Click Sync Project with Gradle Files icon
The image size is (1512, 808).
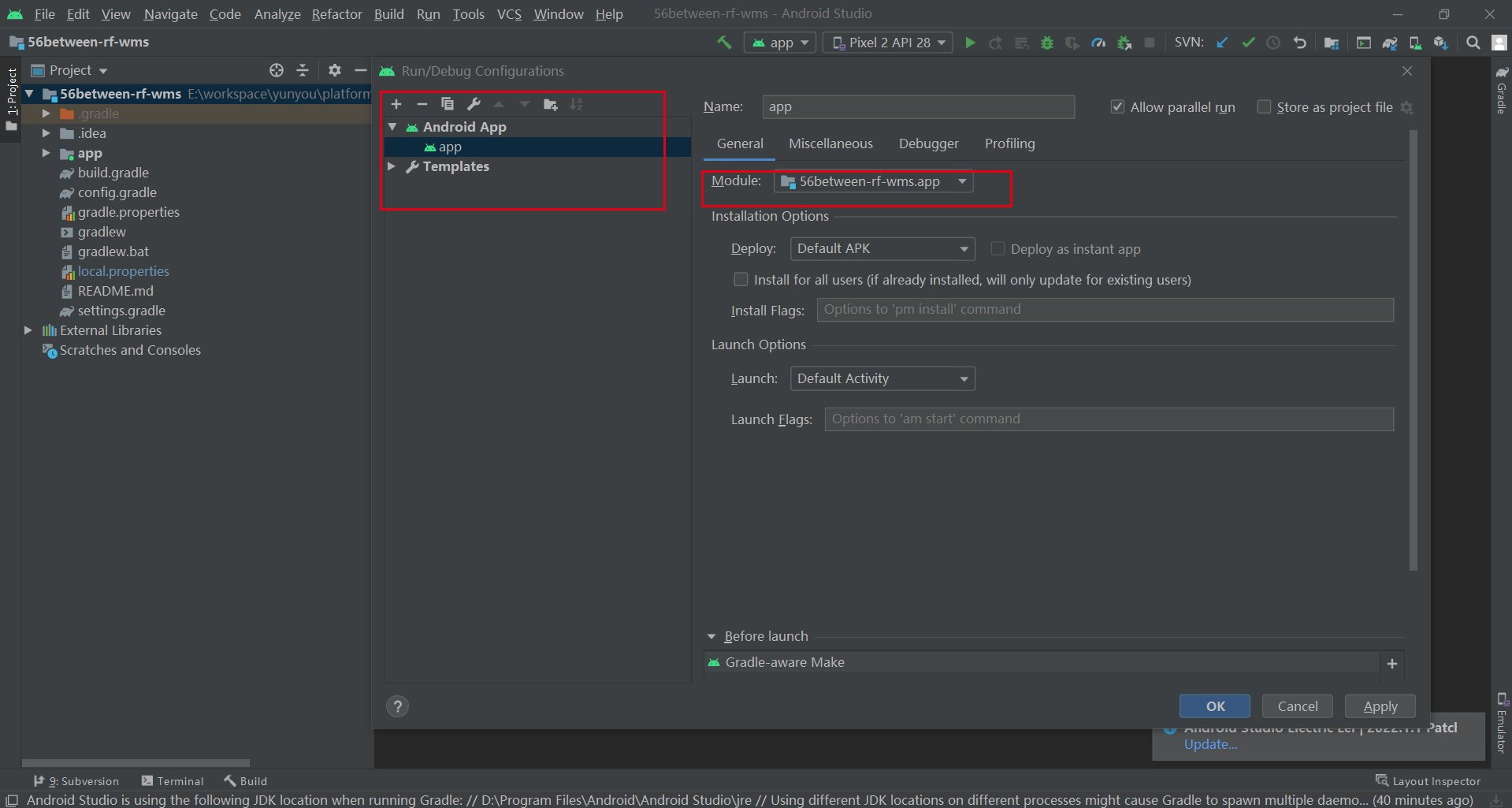(1390, 43)
